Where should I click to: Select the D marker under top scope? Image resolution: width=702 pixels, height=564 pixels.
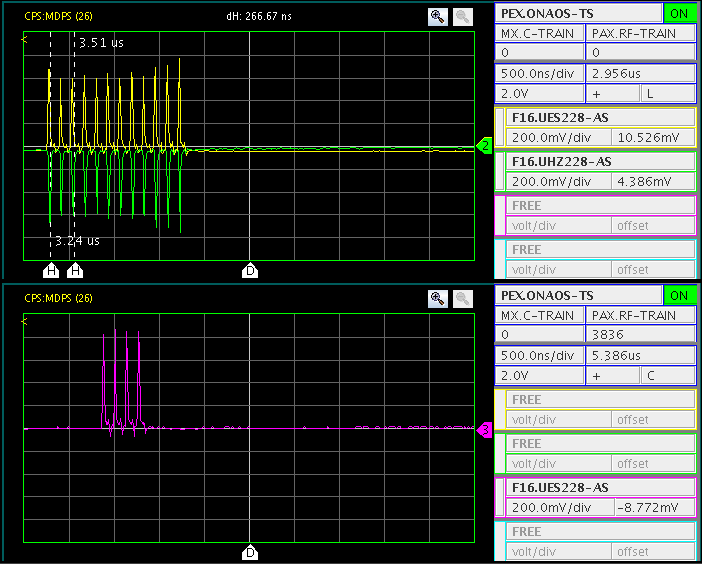point(250,271)
